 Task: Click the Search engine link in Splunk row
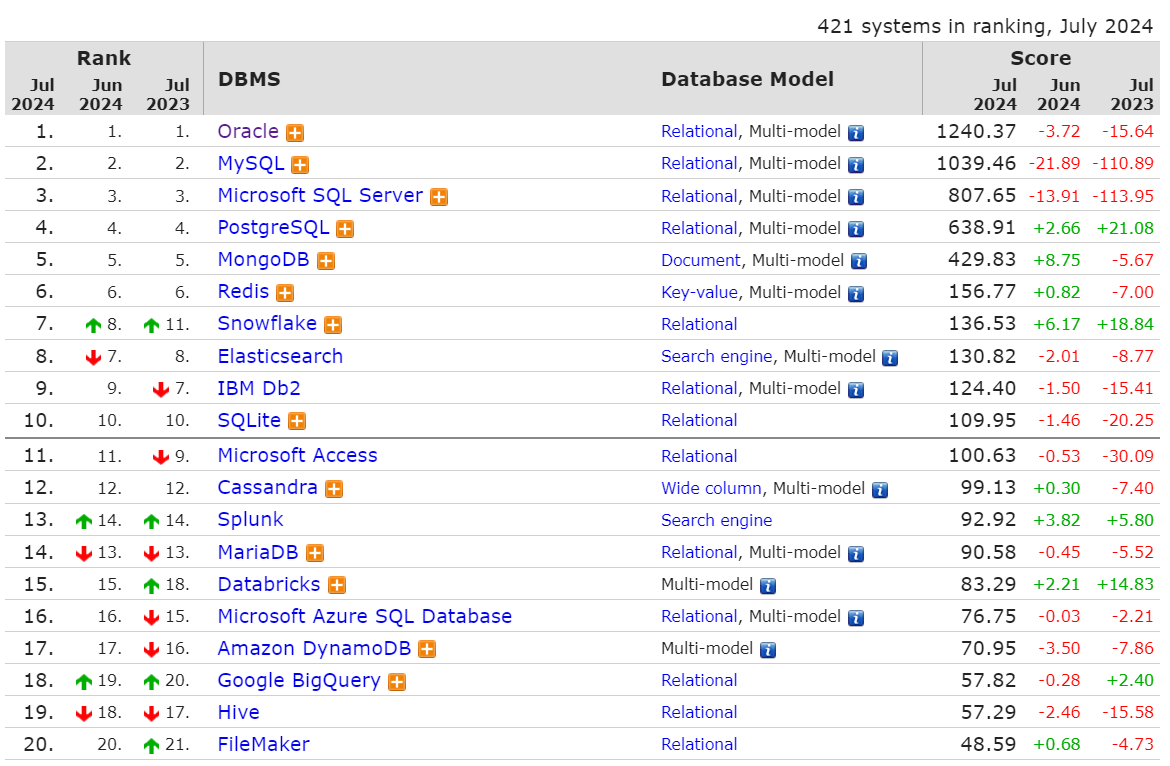click(x=716, y=520)
